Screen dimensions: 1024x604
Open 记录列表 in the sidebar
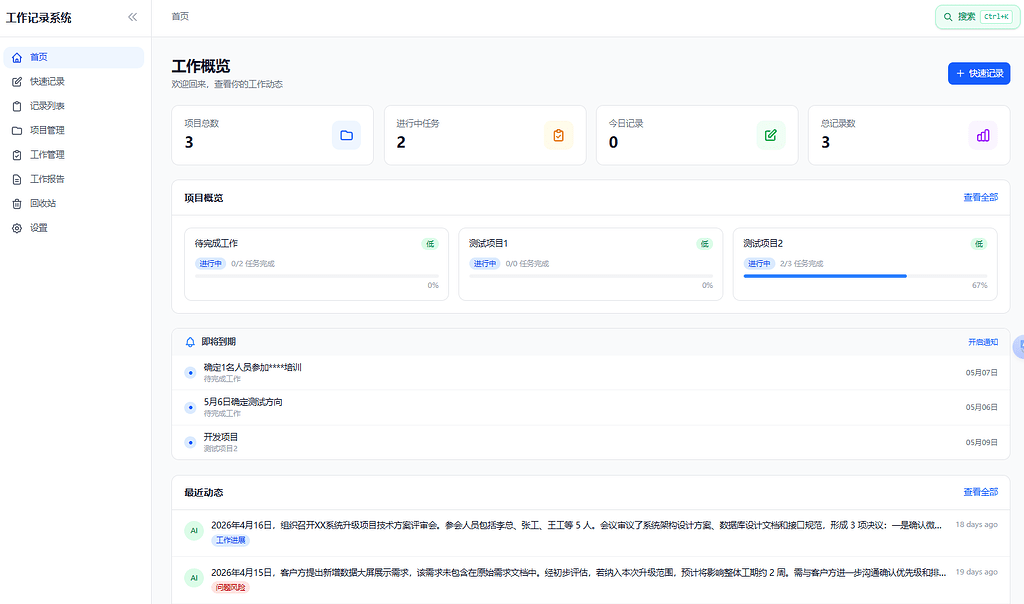coord(74,106)
